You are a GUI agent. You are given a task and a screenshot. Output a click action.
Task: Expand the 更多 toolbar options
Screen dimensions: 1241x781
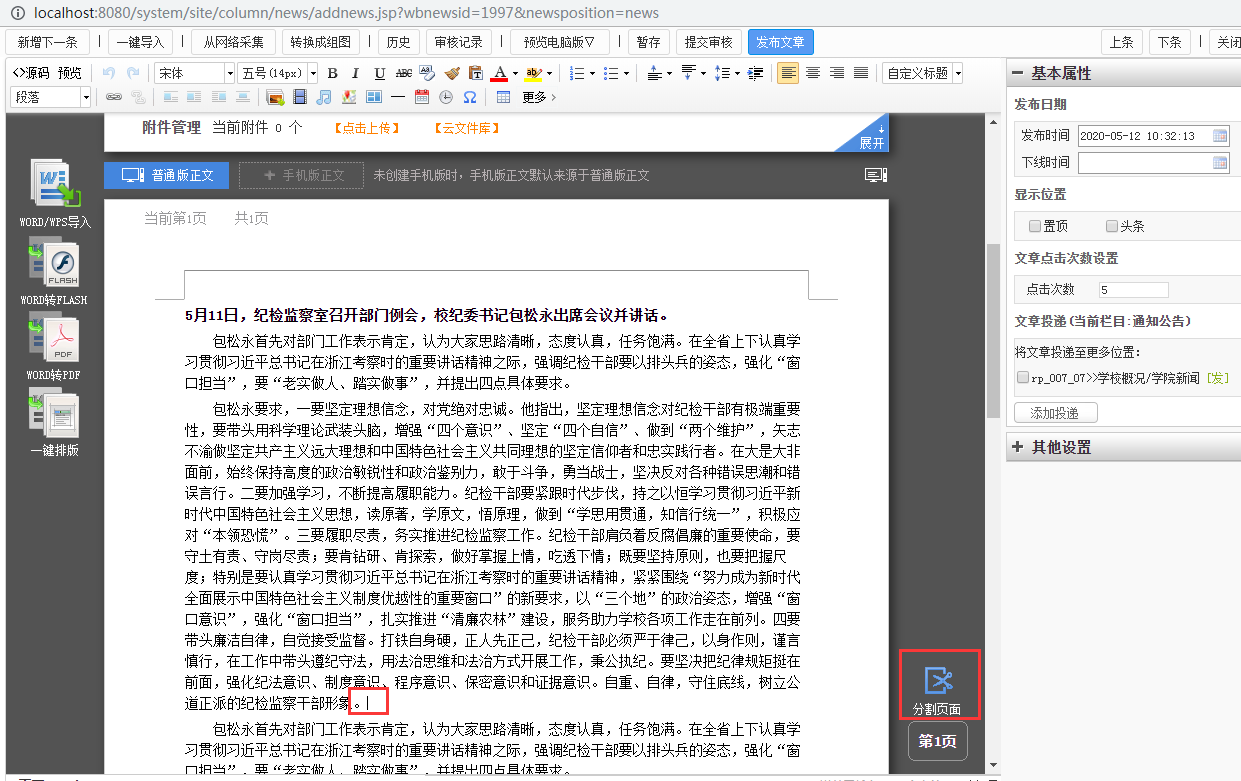(539, 97)
